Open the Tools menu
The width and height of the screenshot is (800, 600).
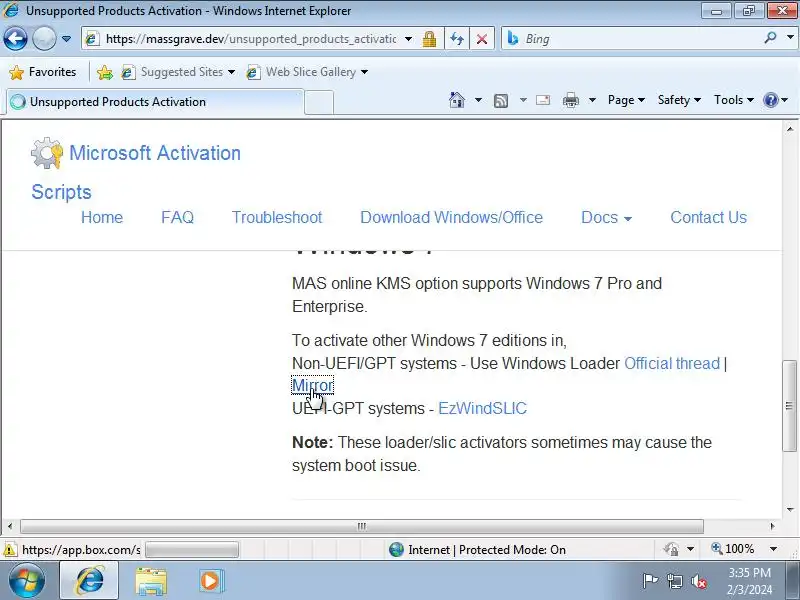tap(734, 100)
